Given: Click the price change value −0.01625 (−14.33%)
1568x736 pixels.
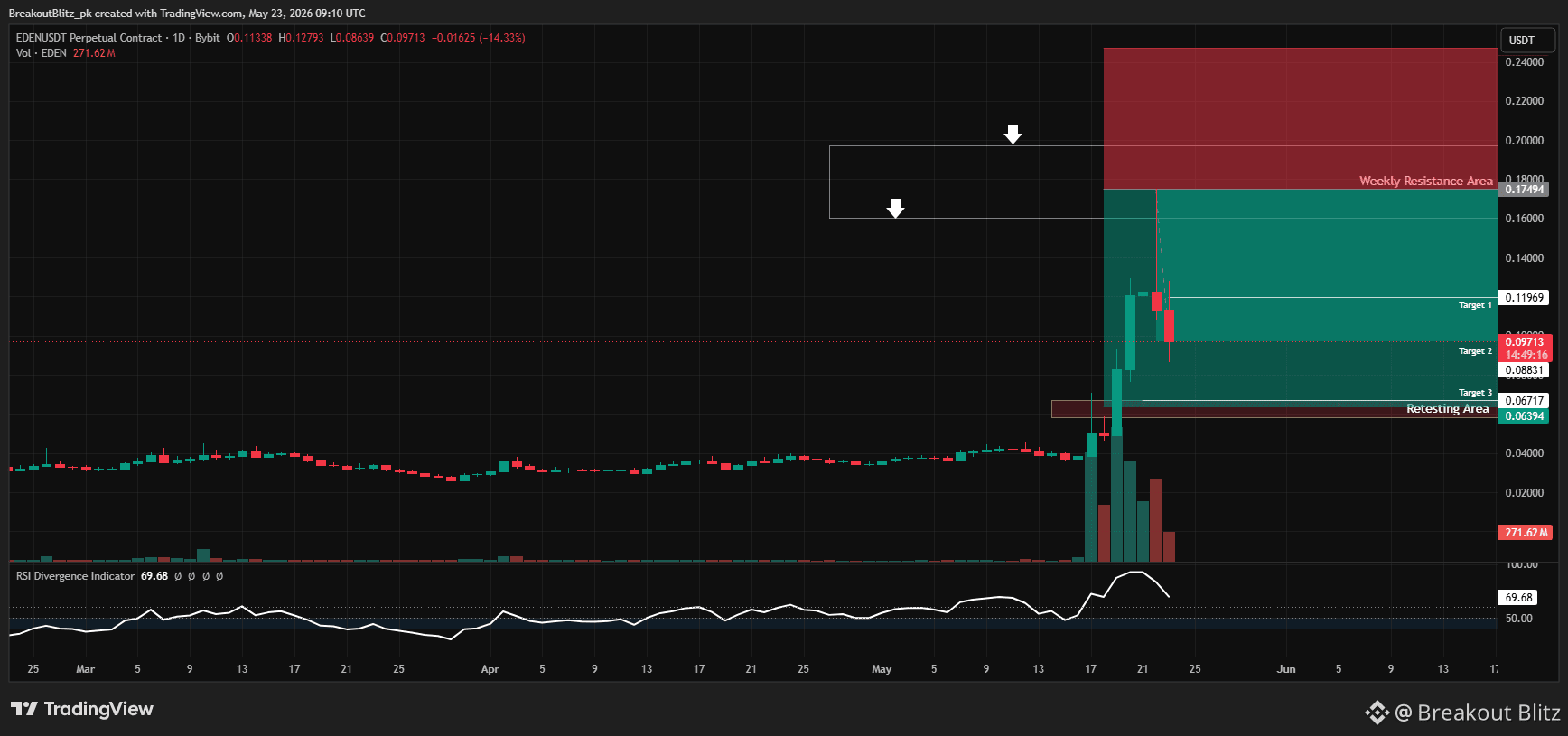Looking at the screenshot, I should [x=478, y=38].
